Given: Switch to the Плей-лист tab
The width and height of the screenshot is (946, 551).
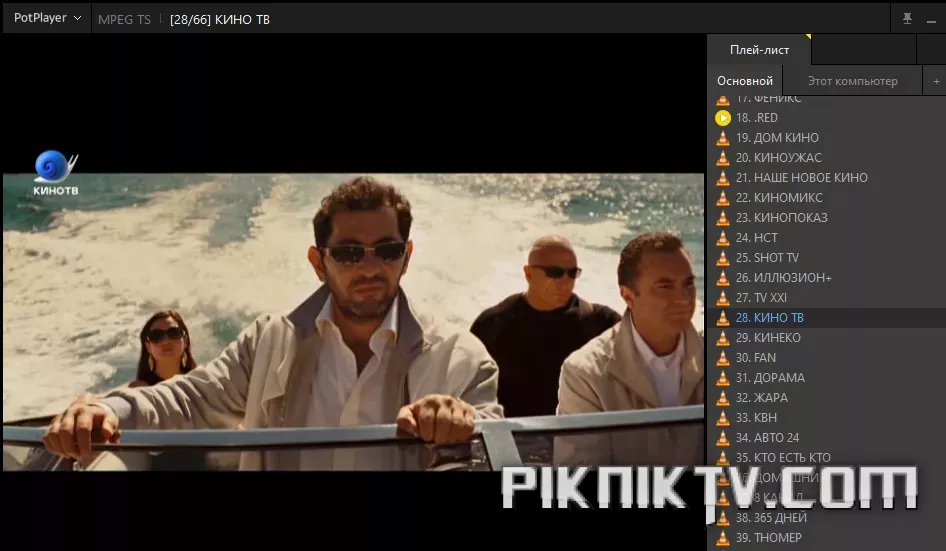Looking at the screenshot, I should pyautogui.click(x=759, y=50).
